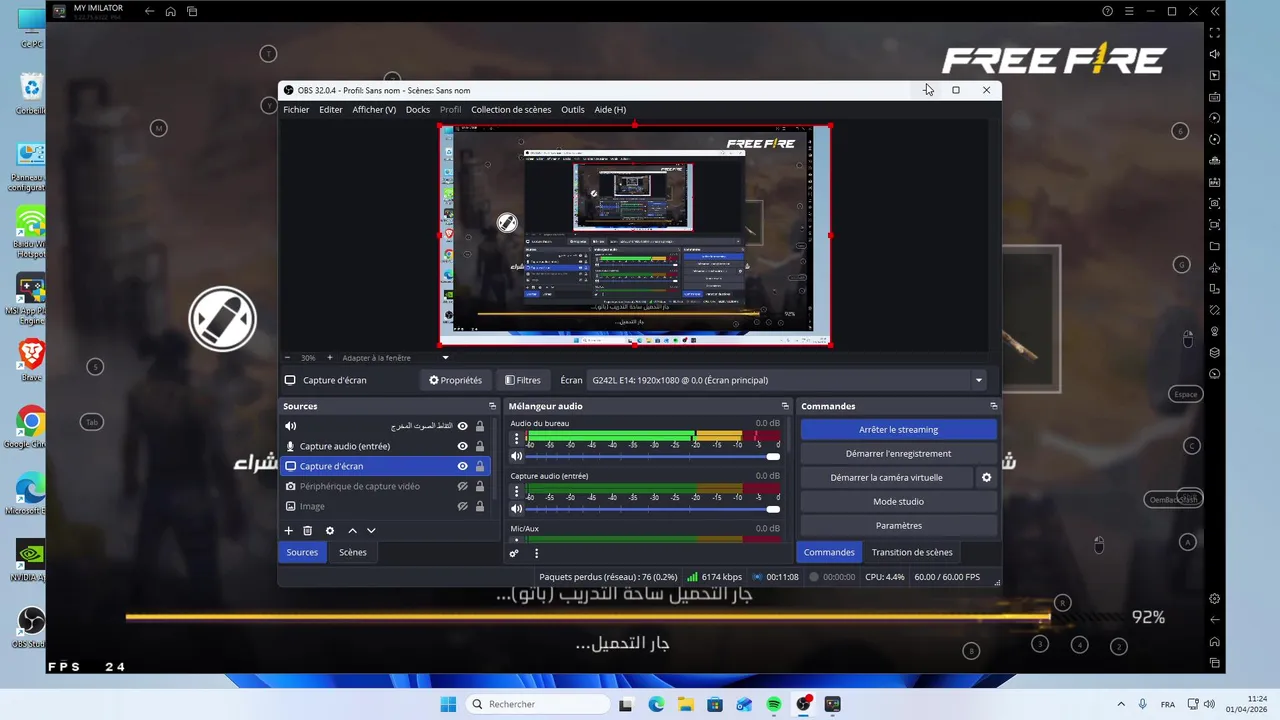Unlock the Capture audio (entrée) source
Viewport: 1280px width, 720px height.
pos(480,446)
